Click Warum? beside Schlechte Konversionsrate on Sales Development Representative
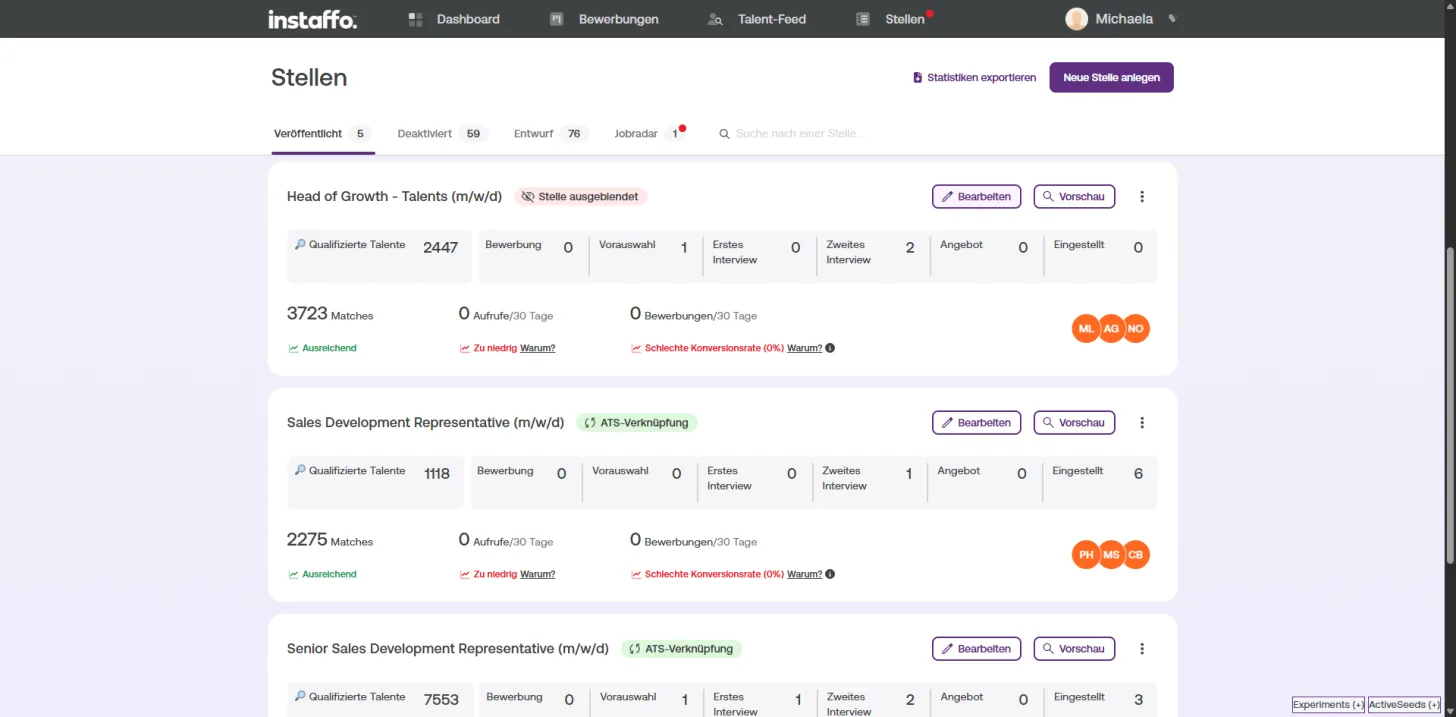 805,574
